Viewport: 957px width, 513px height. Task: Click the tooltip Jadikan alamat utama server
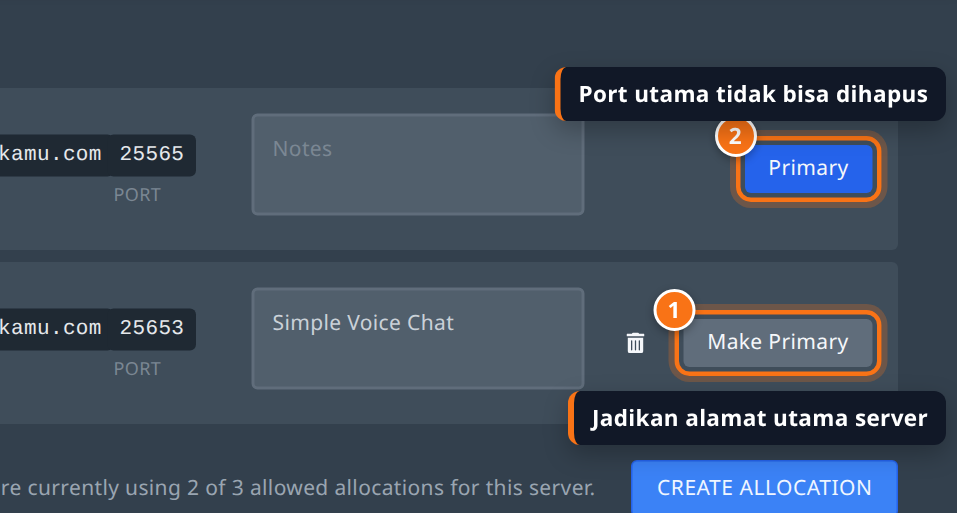pyautogui.click(x=757, y=418)
